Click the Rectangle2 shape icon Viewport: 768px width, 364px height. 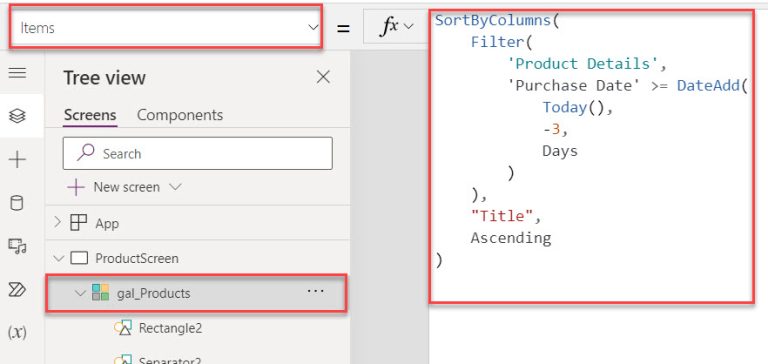click(123, 328)
